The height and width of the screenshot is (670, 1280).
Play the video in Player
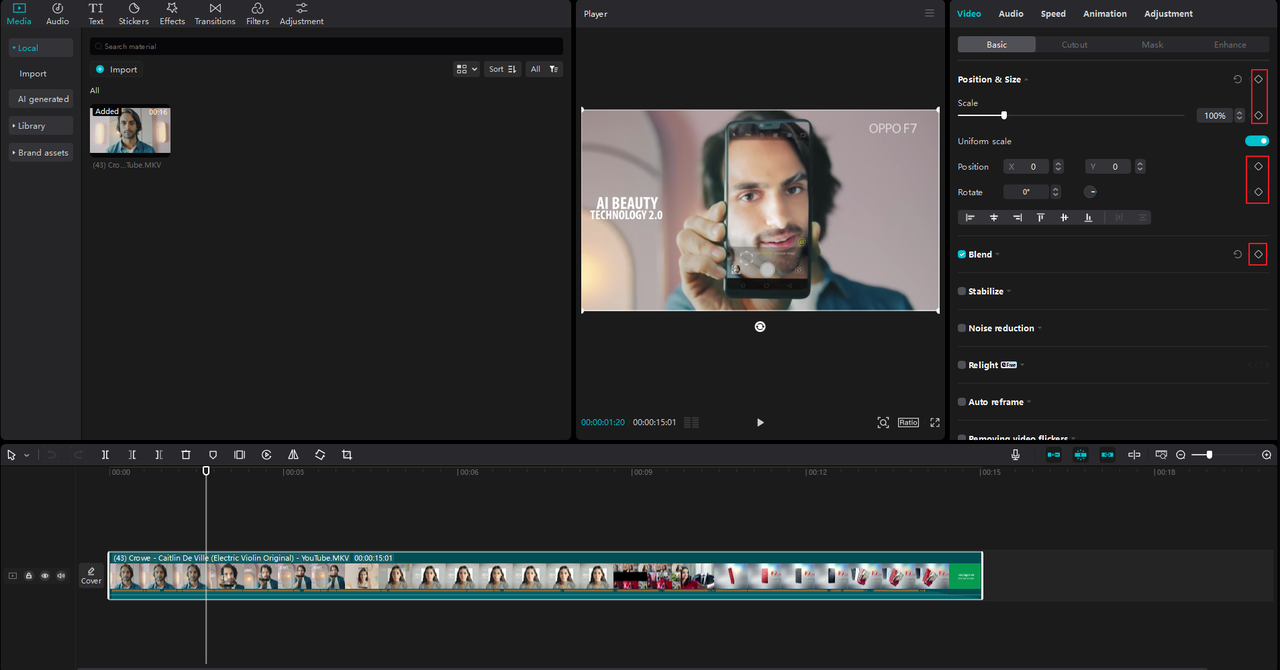pyautogui.click(x=760, y=423)
